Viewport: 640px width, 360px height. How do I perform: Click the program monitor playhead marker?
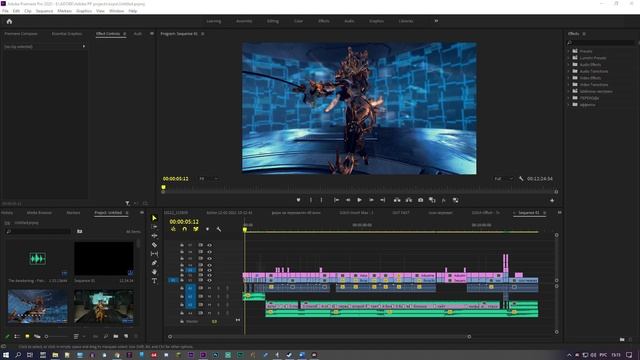pos(163,187)
